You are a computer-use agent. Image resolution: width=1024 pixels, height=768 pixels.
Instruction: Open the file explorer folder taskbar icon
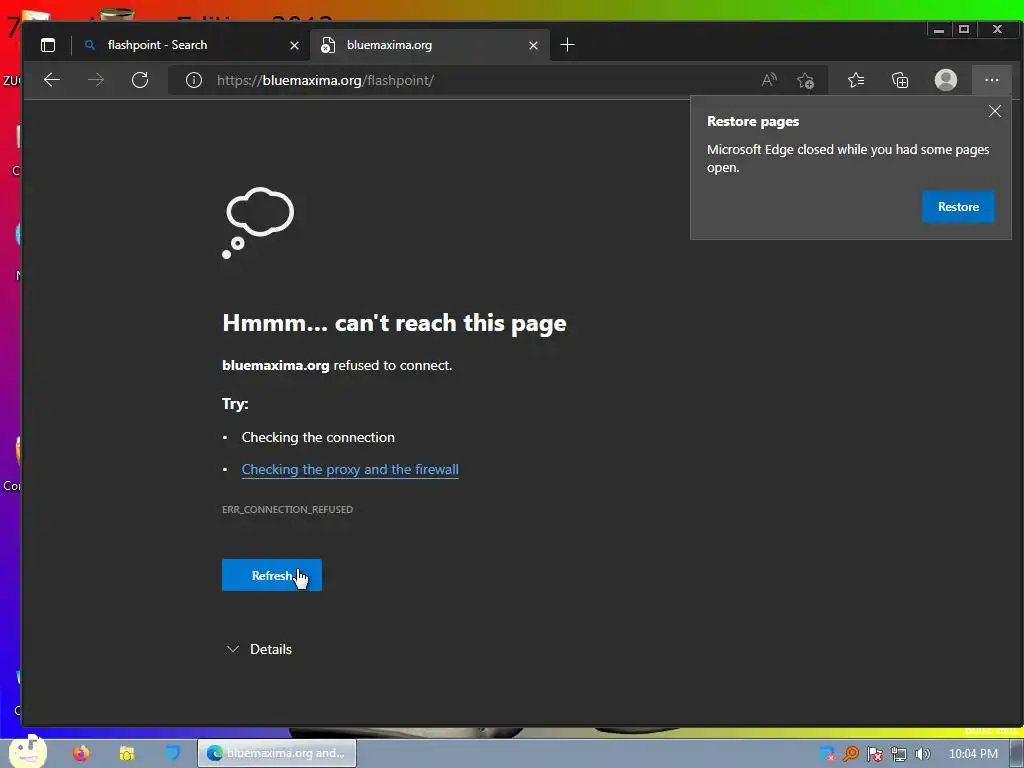(x=127, y=753)
